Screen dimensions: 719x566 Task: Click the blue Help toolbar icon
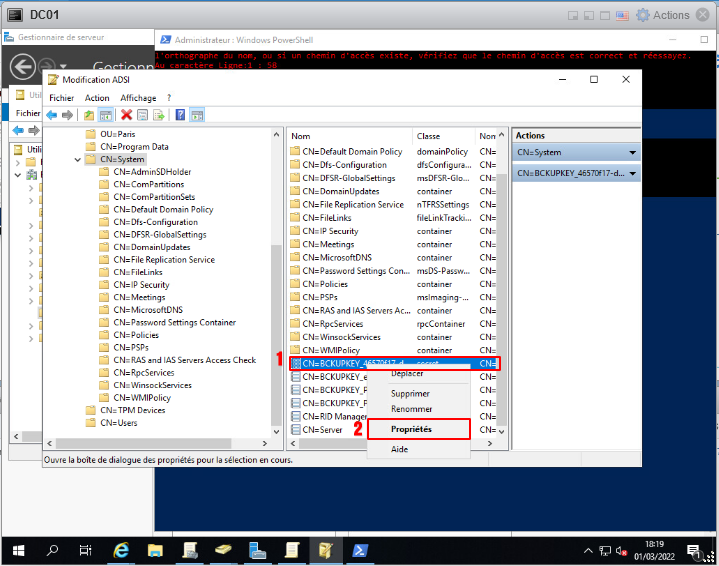[x=180, y=115]
